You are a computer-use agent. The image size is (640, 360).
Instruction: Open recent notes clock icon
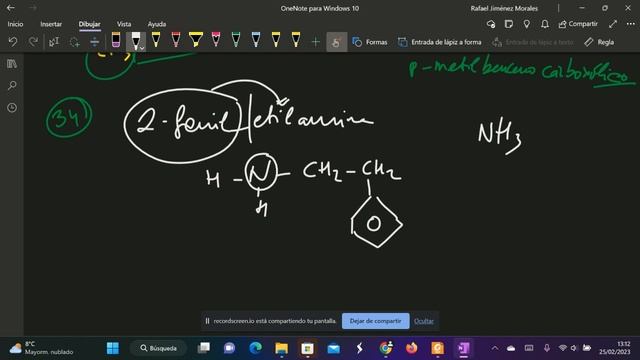12,108
